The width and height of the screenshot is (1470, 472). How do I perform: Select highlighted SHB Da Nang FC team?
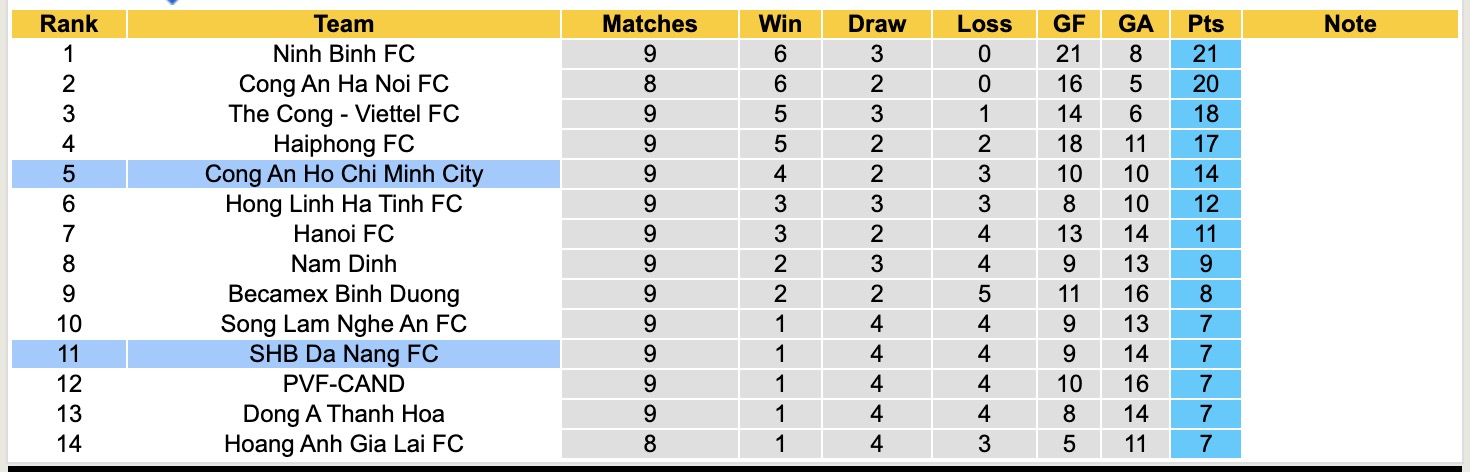pos(343,354)
